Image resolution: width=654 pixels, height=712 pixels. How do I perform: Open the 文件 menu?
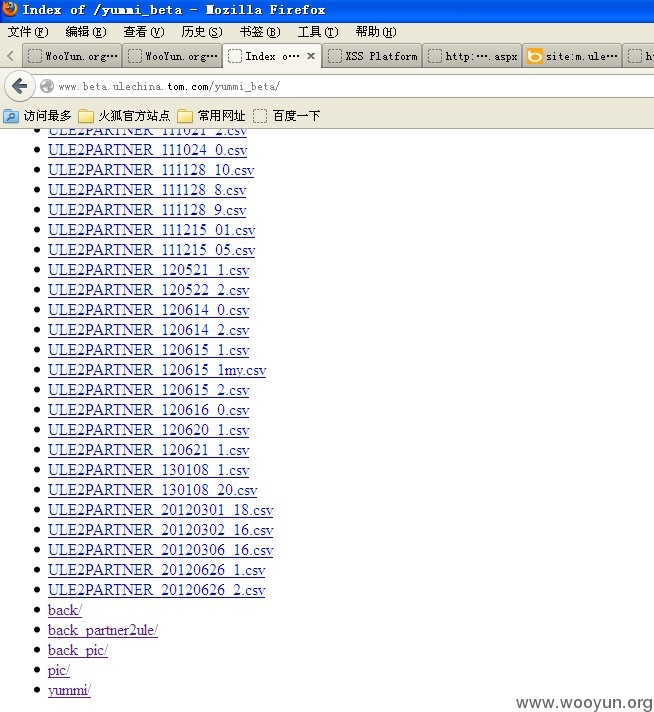point(28,32)
